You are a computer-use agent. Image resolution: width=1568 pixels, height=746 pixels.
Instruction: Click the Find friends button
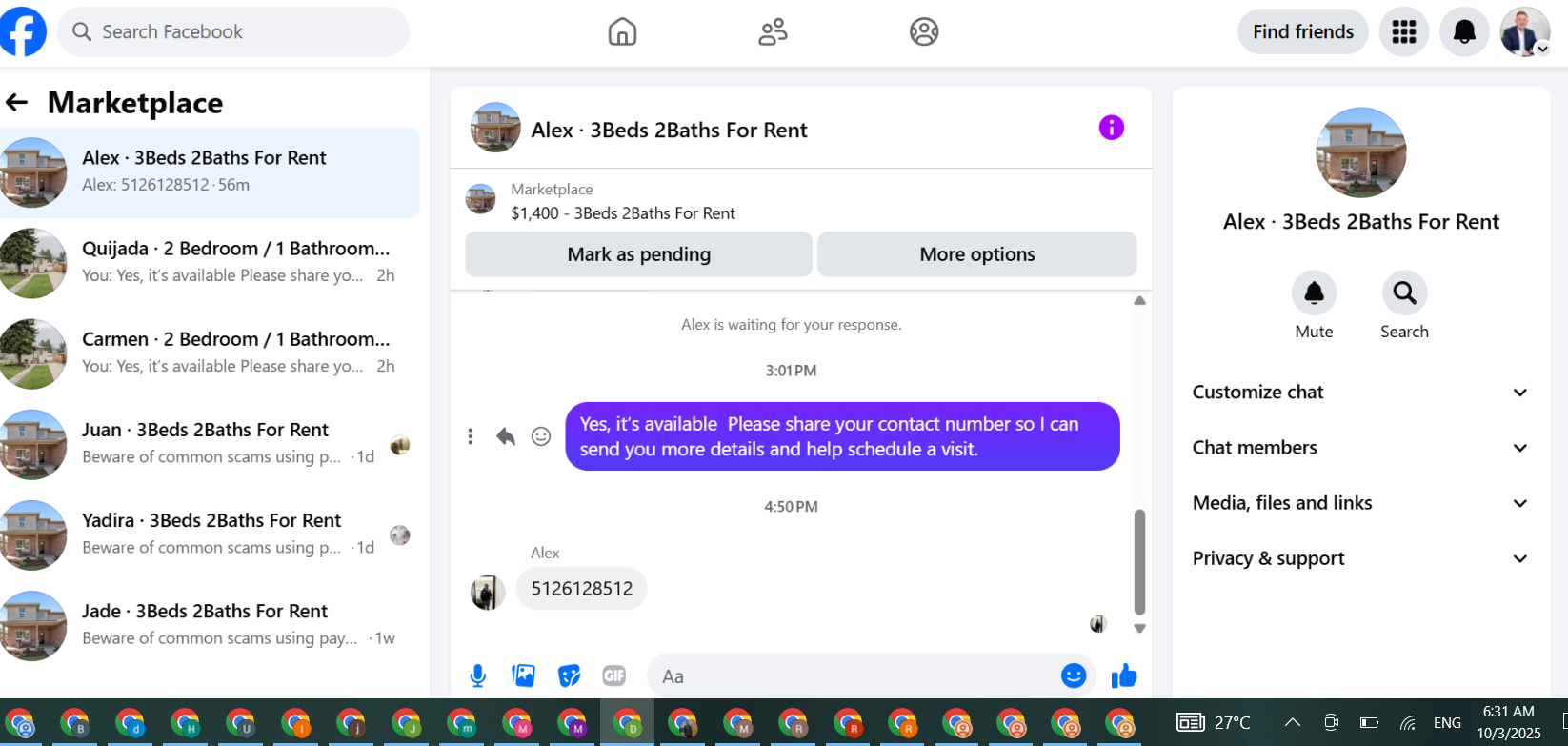[1303, 32]
